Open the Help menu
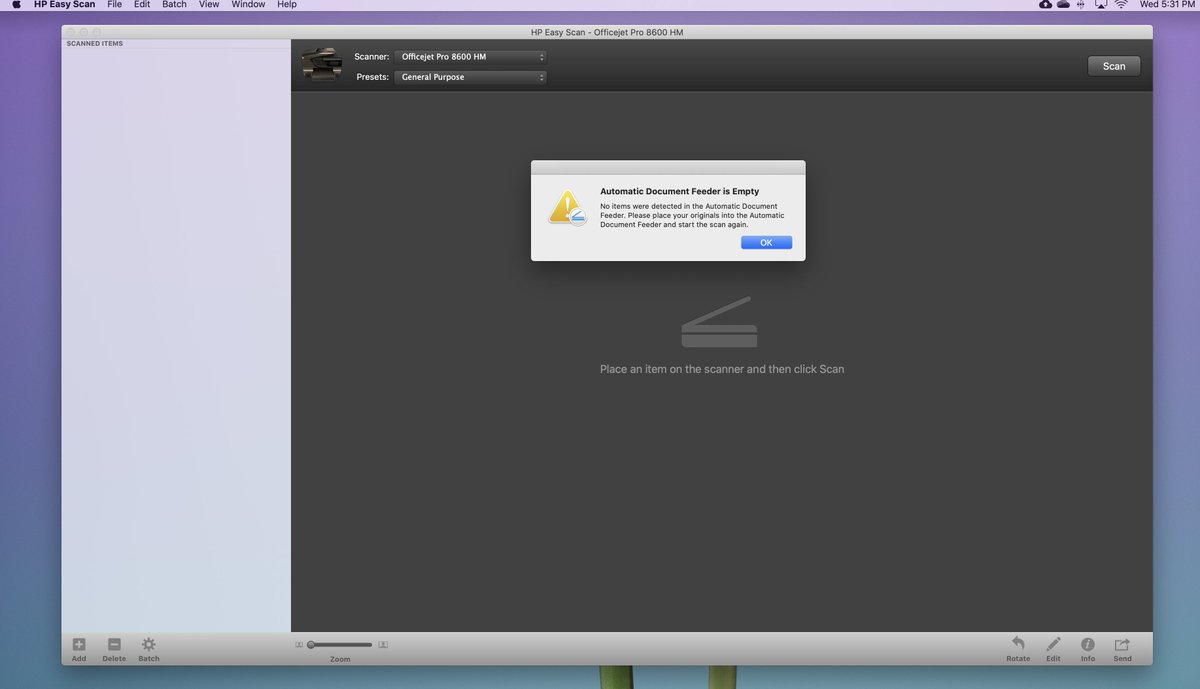This screenshot has height=689, width=1200. (287, 5)
